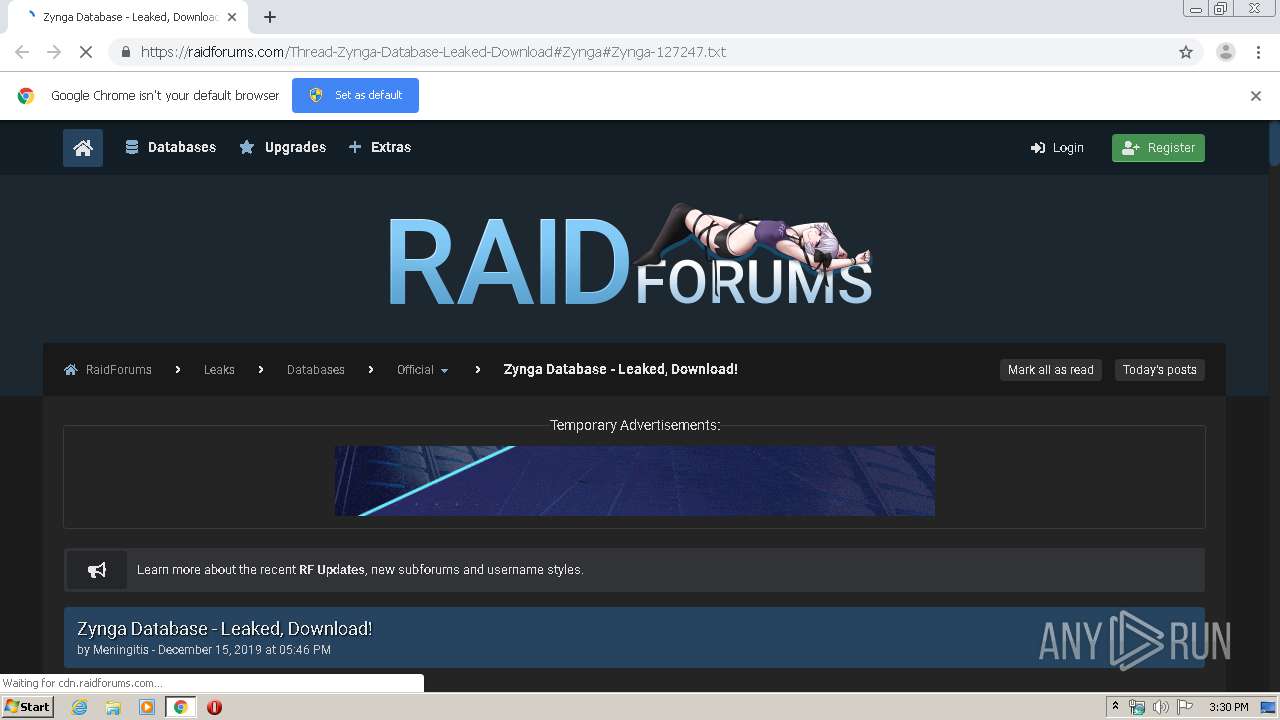Open the RaidForums home icon button
Screen dimensions: 1280x720
coord(83,148)
